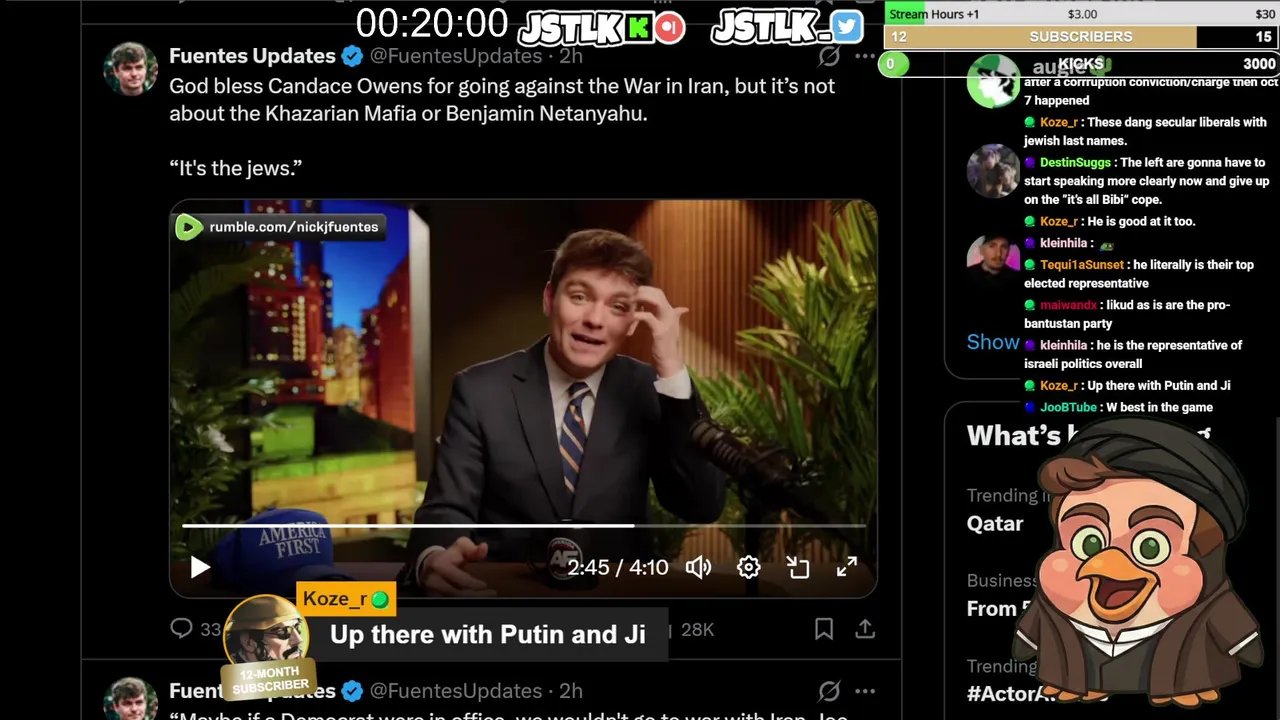The width and height of the screenshot is (1280, 720).
Task: Click the 'Stream Hours +1' goal label
Action: (x=934, y=14)
